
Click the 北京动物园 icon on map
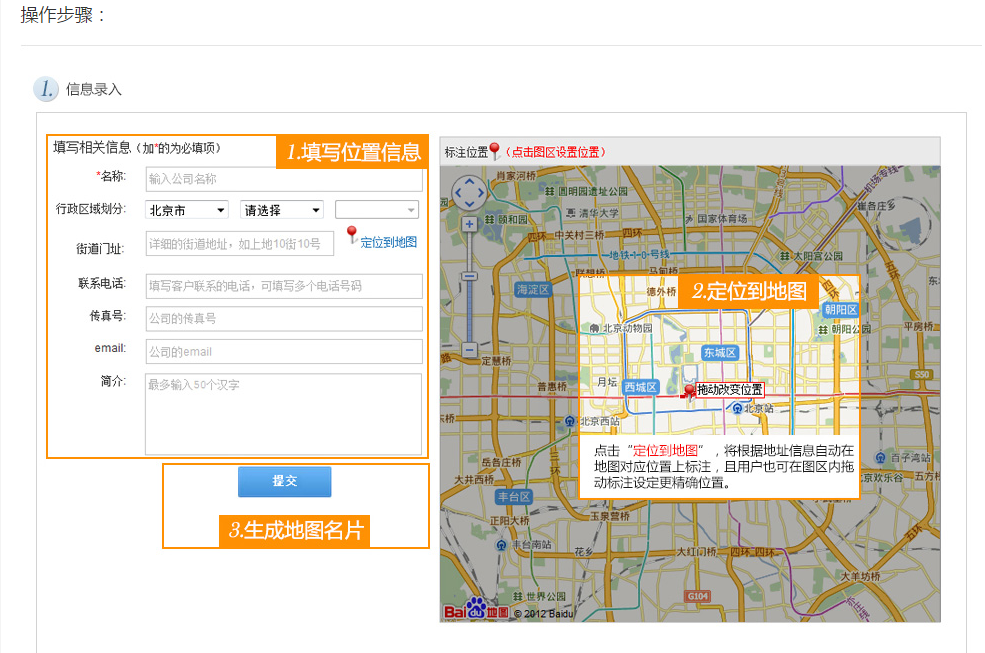pos(594,328)
